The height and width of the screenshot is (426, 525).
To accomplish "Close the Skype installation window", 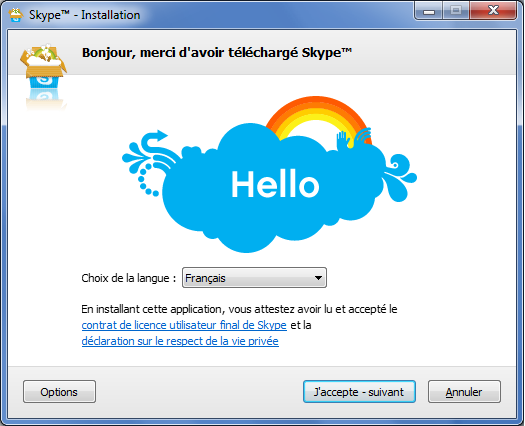I will point(493,11).
